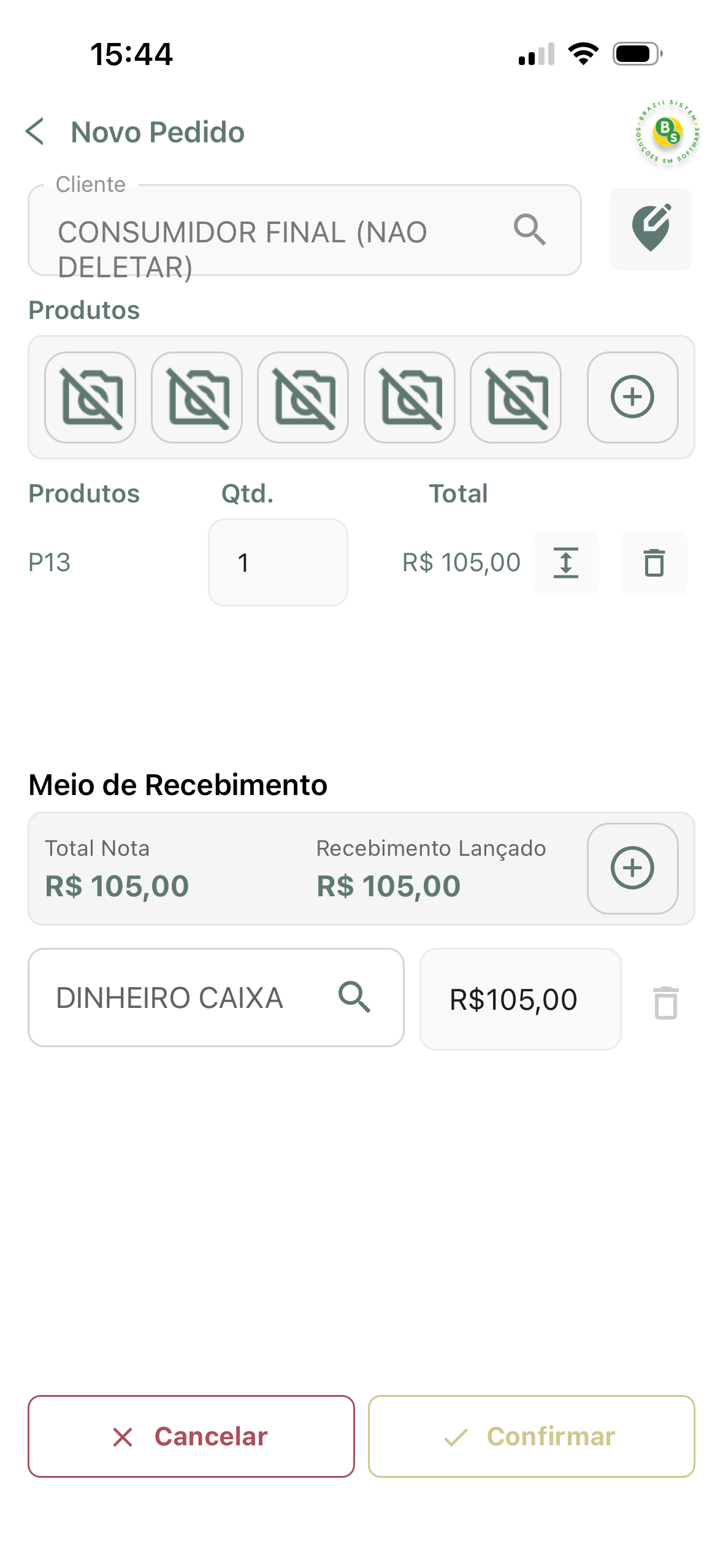This screenshot has width=723, height=1568.
Task: Delete the P13 product row
Action: coord(654,563)
